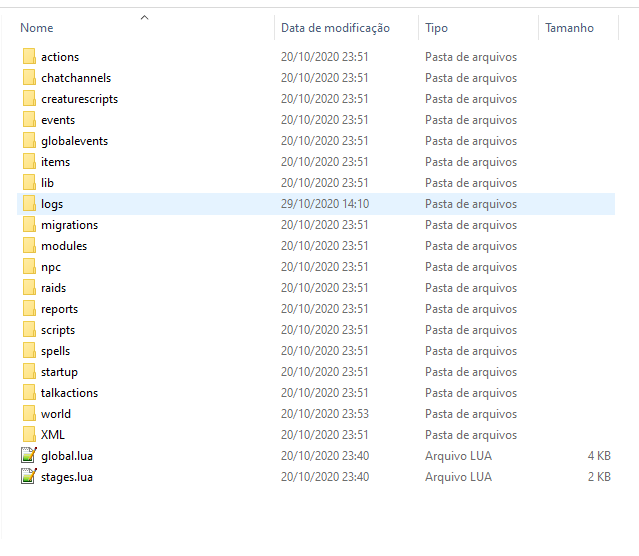This screenshot has height=556, width=639.
Task: Click the reports folder name
Action: pos(59,309)
